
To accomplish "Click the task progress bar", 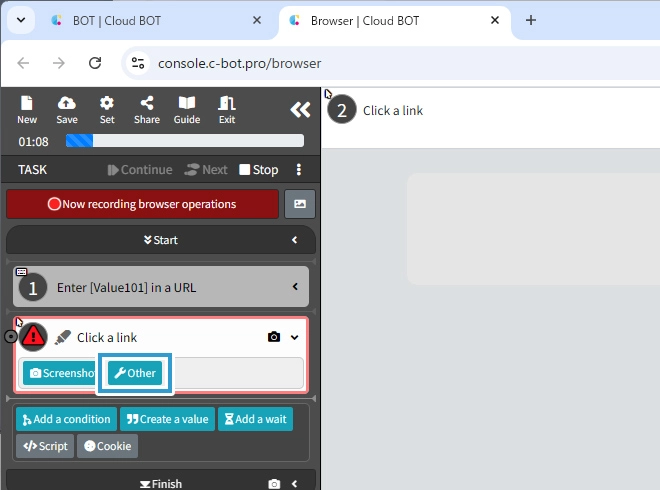I will (x=185, y=141).
